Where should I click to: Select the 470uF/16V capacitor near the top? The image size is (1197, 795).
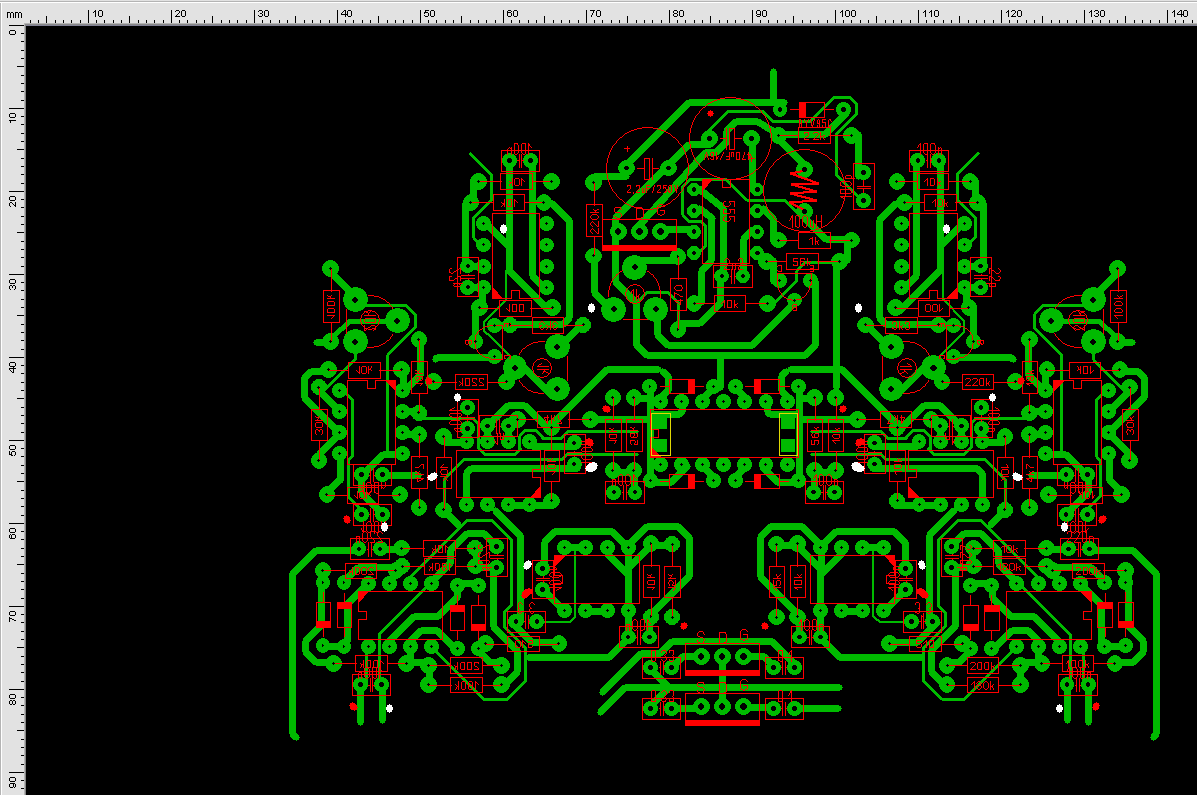point(731,139)
